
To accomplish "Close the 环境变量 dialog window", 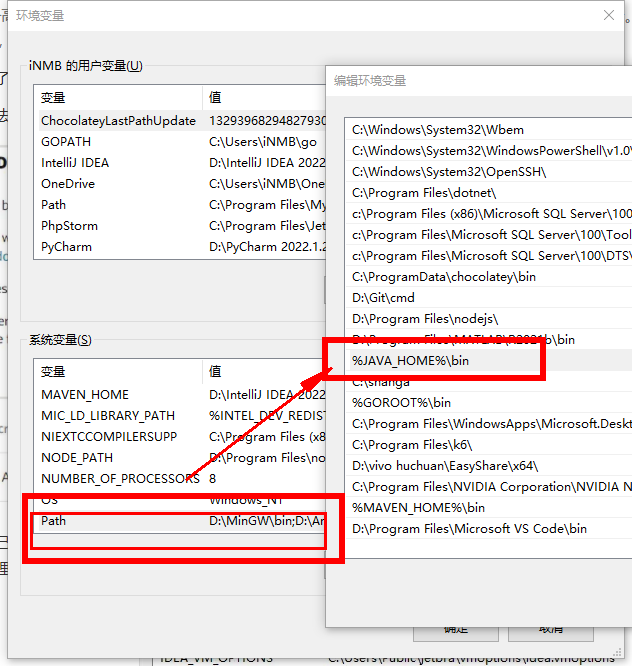I will click(x=609, y=15).
